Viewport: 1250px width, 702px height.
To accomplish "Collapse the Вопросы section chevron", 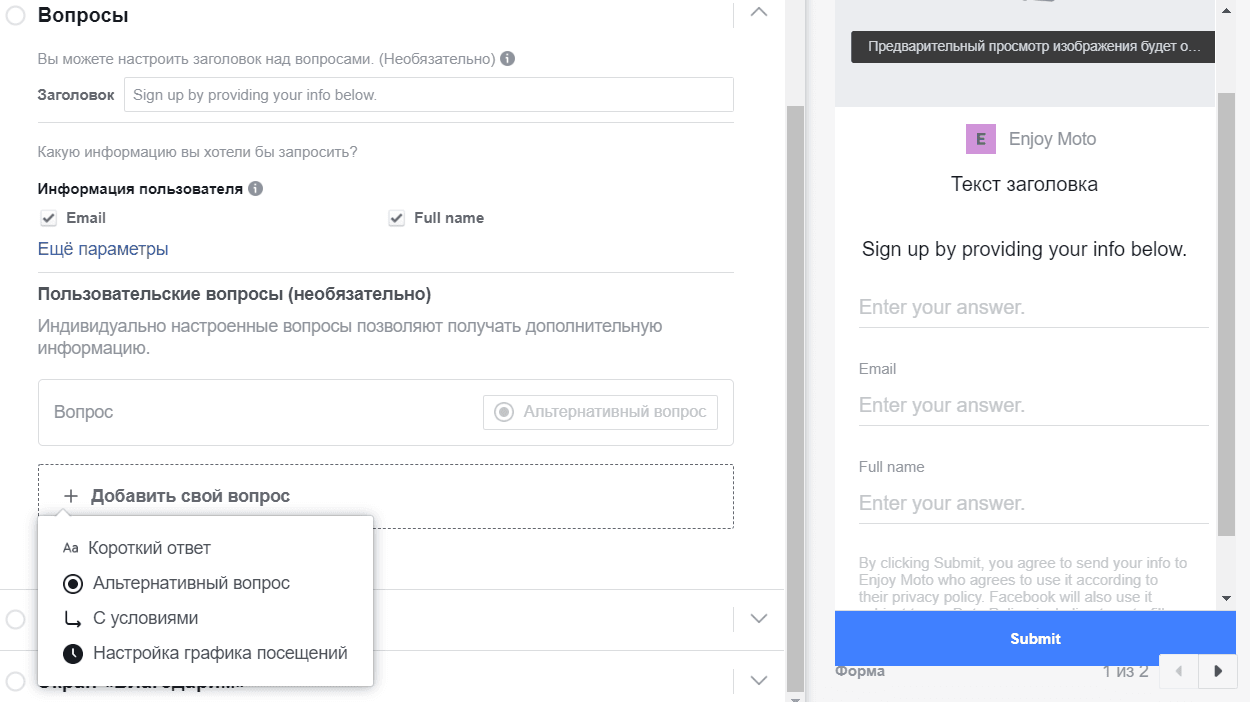I will coord(759,12).
